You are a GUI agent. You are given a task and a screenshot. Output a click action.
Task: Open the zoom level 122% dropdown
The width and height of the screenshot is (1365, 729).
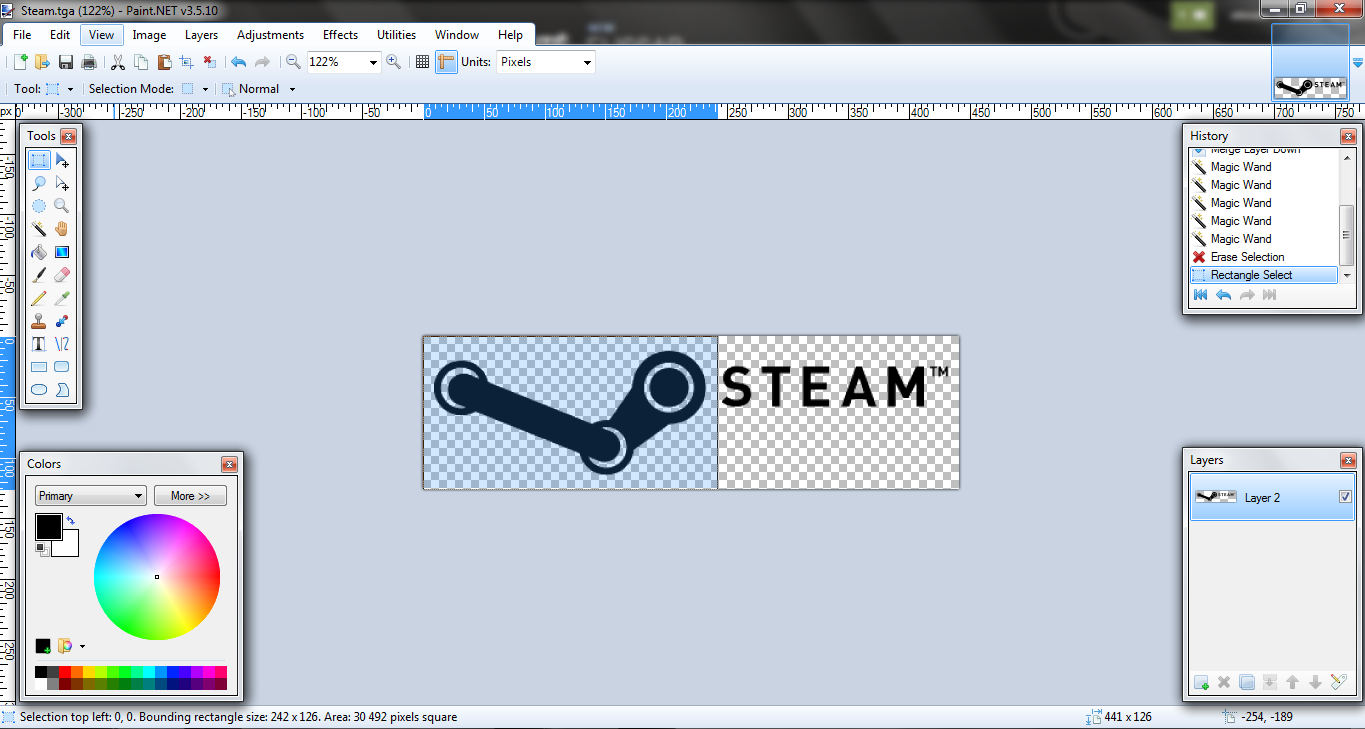pyautogui.click(x=374, y=62)
